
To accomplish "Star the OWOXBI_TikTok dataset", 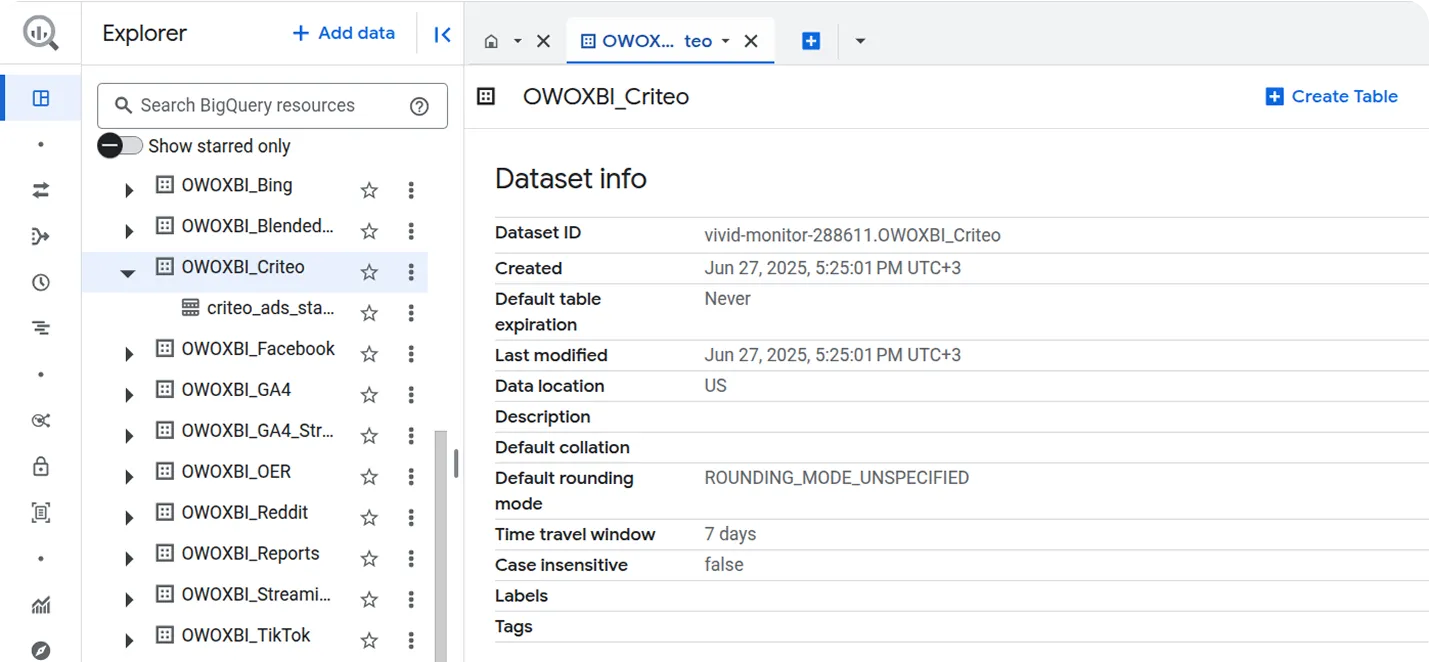I will 369,641.
